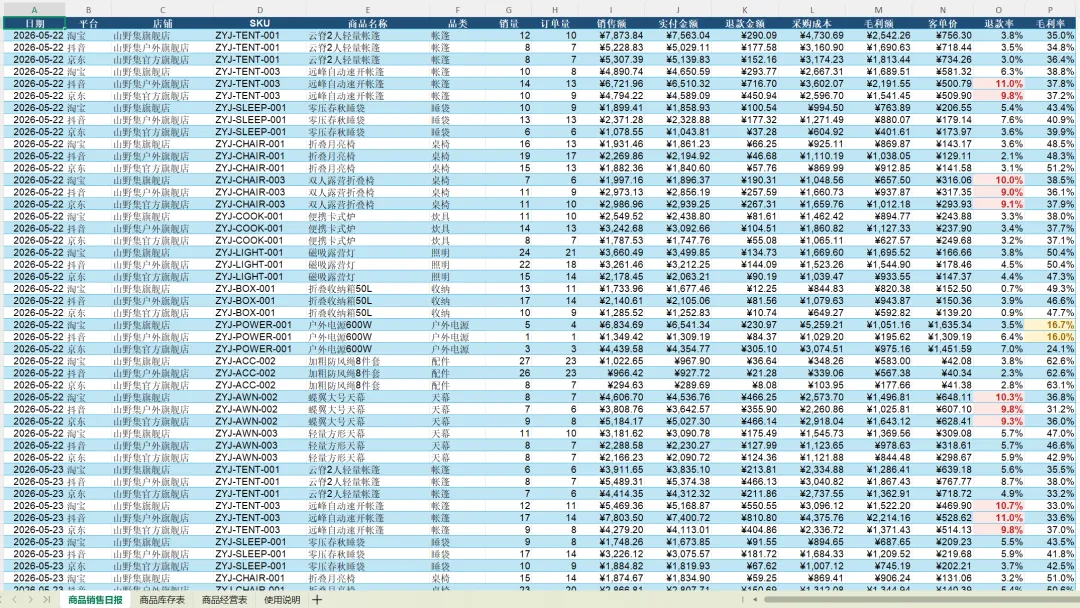Click the first red 11.0% refund rate cell

pos(999,83)
